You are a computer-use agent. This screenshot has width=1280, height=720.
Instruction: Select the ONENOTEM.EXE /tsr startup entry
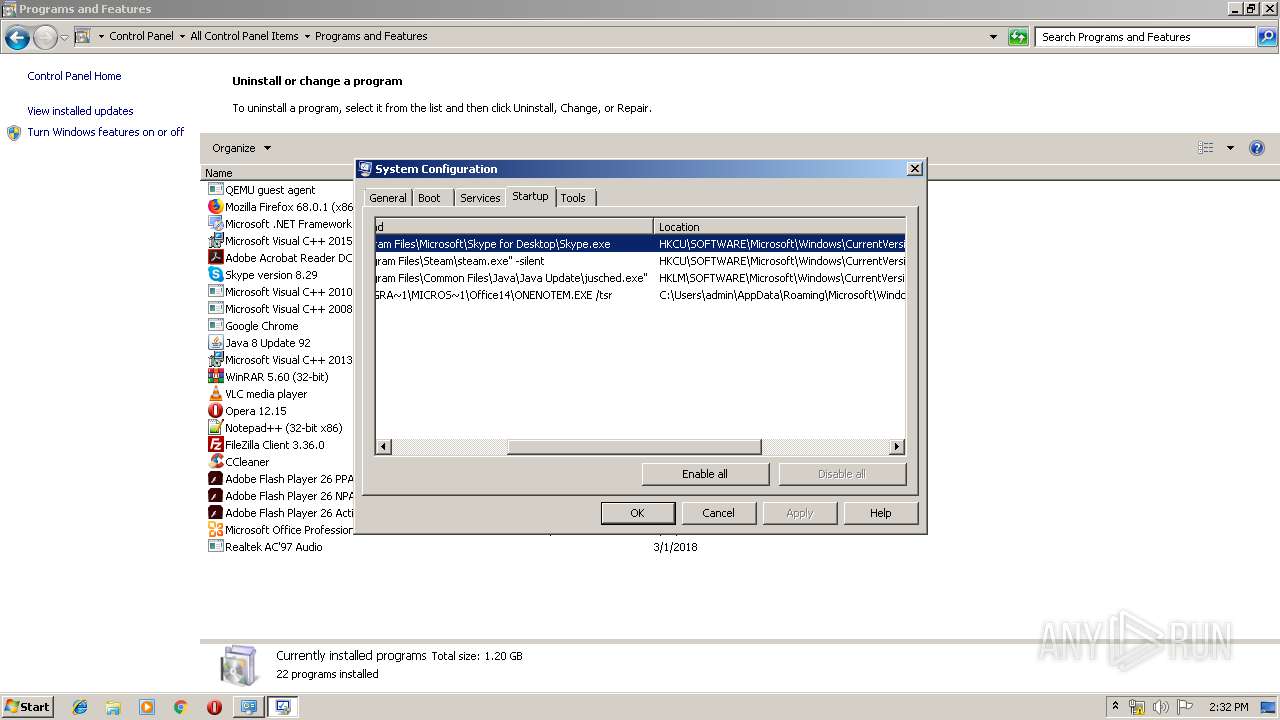click(x=640, y=295)
